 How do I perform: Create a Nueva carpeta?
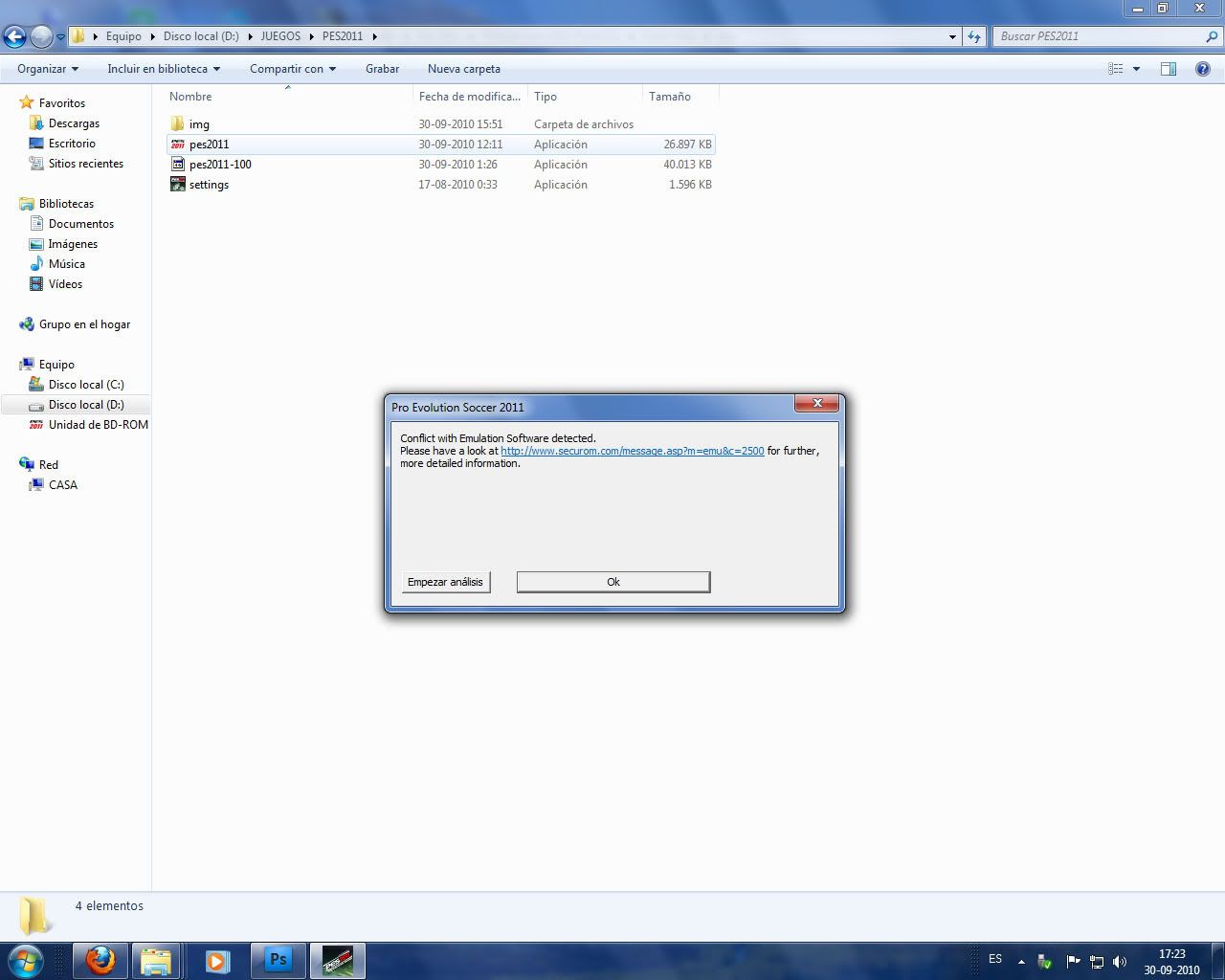464,69
